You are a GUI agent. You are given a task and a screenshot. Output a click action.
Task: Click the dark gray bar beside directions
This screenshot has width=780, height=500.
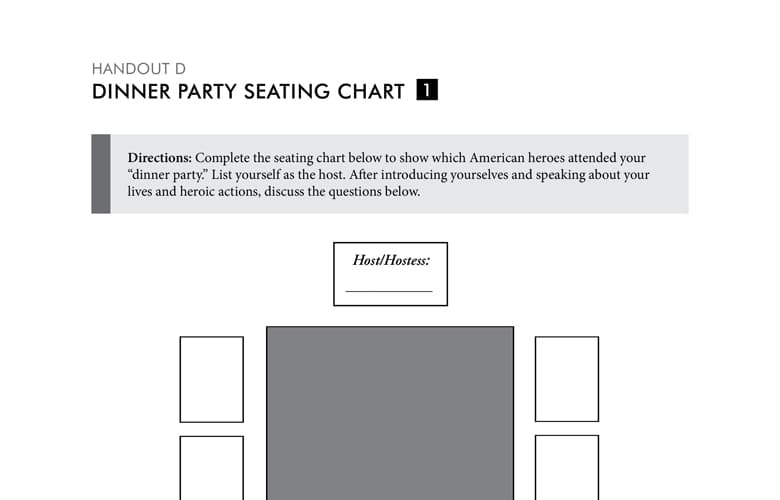[100, 174]
